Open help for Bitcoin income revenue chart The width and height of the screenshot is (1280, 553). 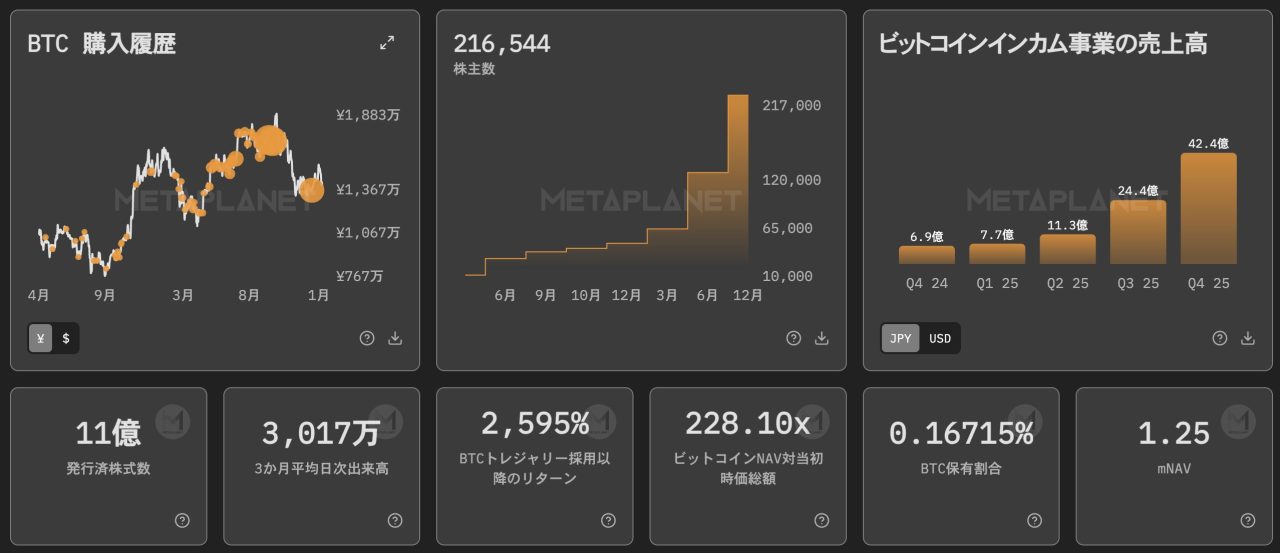(1220, 338)
